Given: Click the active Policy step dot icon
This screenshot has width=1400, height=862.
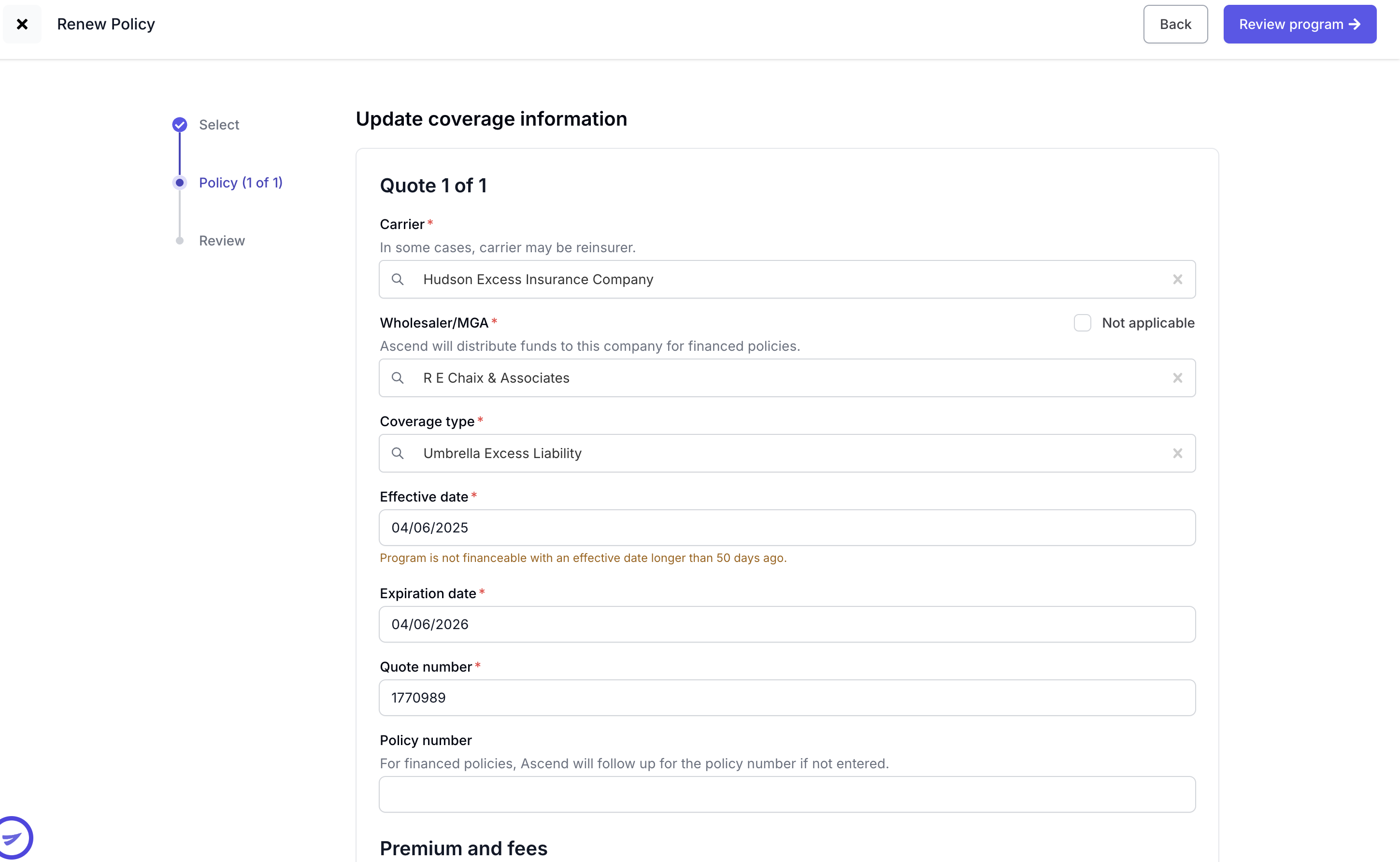Looking at the screenshot, I should (x=180, y=183).
